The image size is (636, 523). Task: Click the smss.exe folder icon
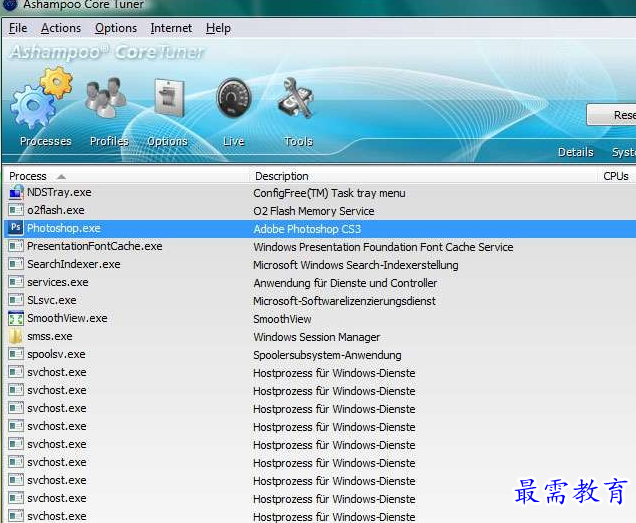pos(16,336)
